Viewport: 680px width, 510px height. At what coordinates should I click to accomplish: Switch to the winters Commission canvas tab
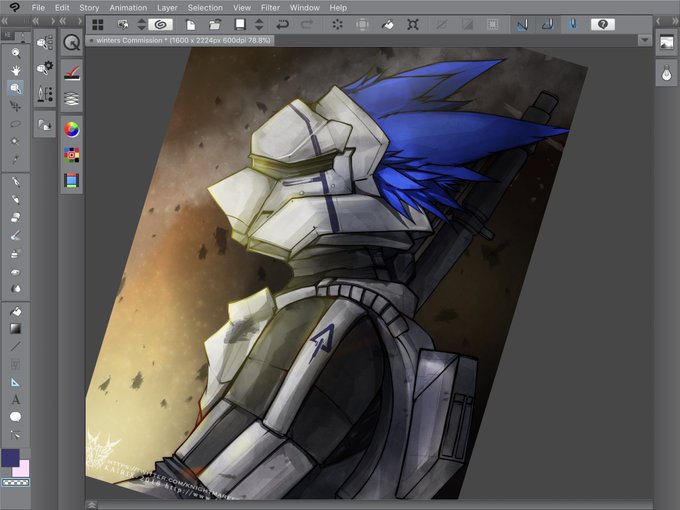pyautogui.click(x=180, y=40)
